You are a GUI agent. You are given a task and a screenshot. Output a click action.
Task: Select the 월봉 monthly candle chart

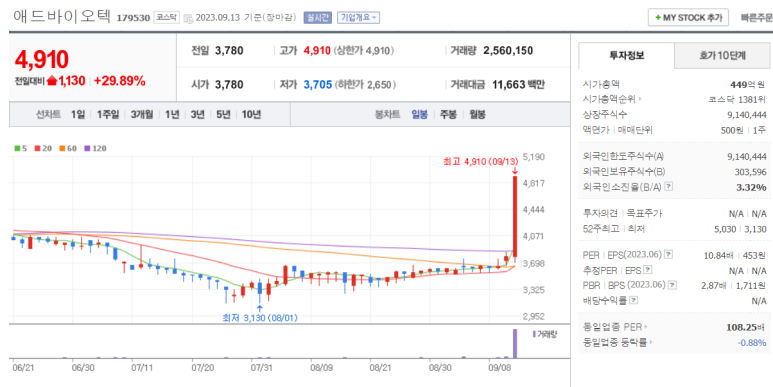(x=477, y=114)
